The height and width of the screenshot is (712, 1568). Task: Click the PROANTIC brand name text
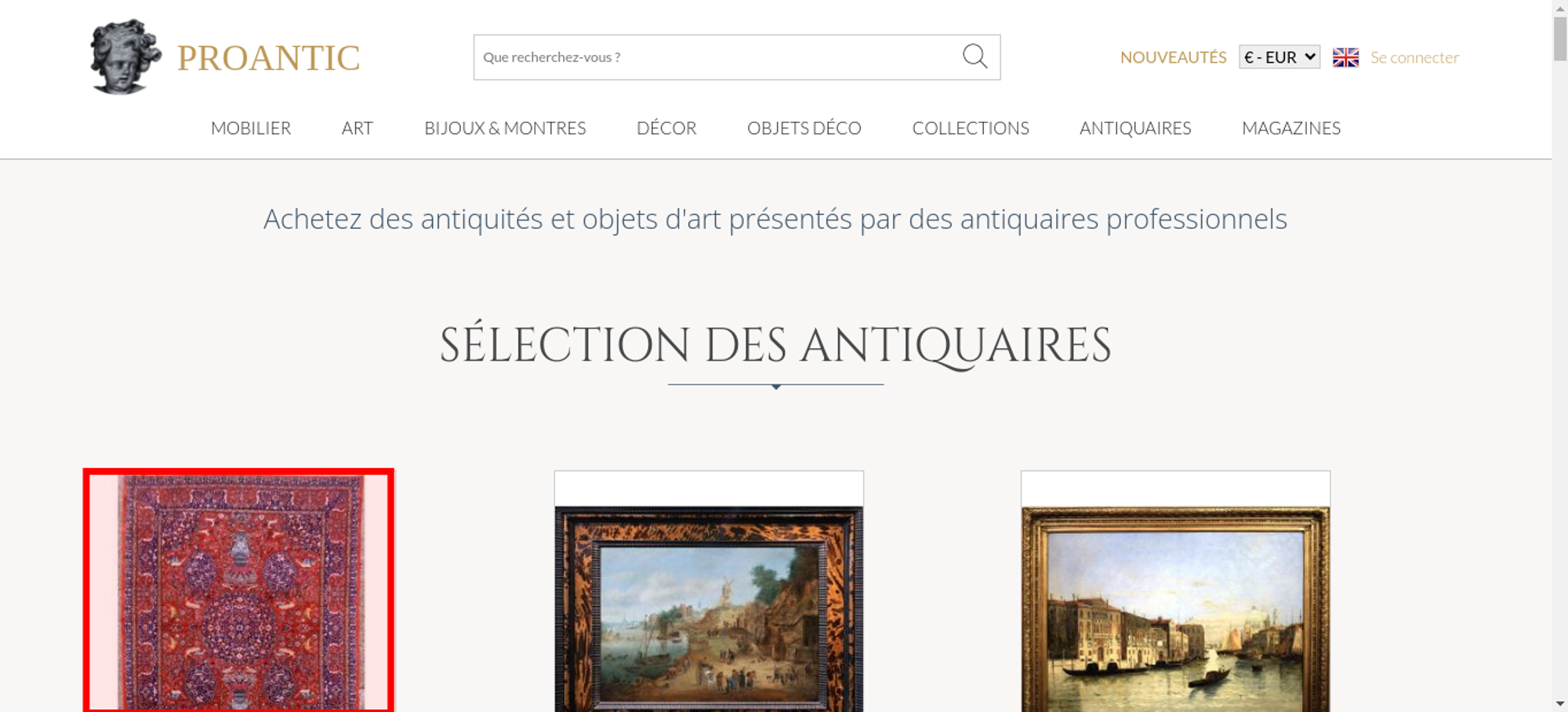click(268, 58)
